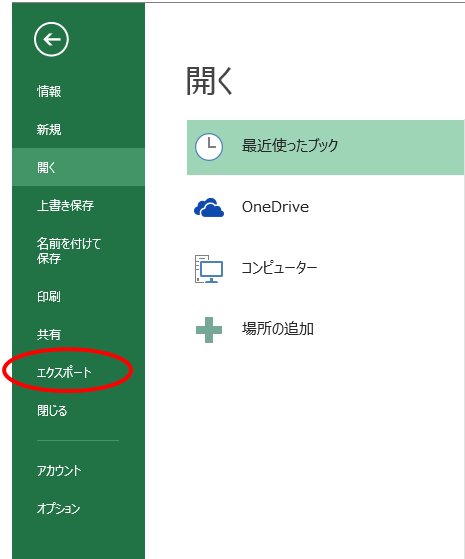Select 最近使ったブック location

point(325,147)
